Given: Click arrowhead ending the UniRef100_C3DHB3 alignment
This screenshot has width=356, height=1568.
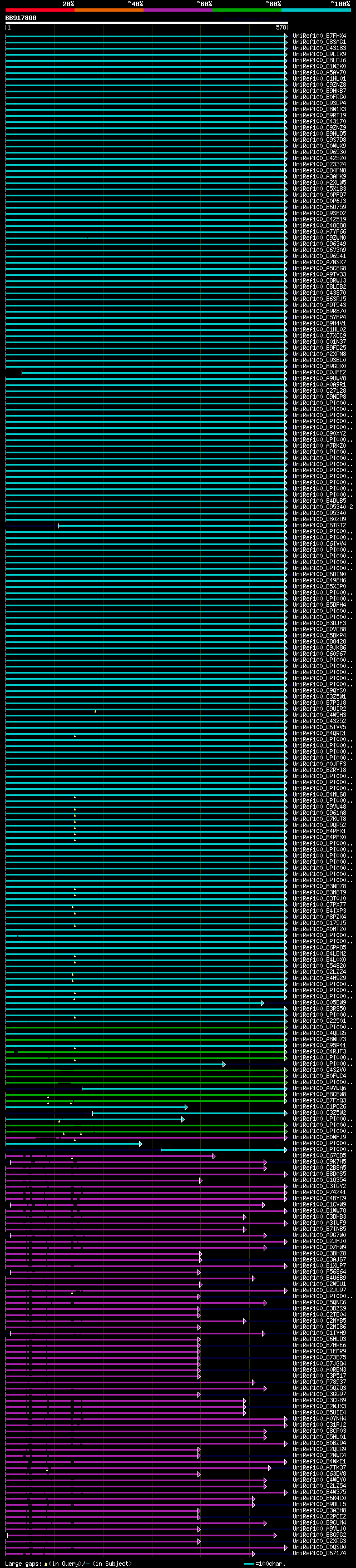Looking at the screenshot, I should (x=245, y=1218).
